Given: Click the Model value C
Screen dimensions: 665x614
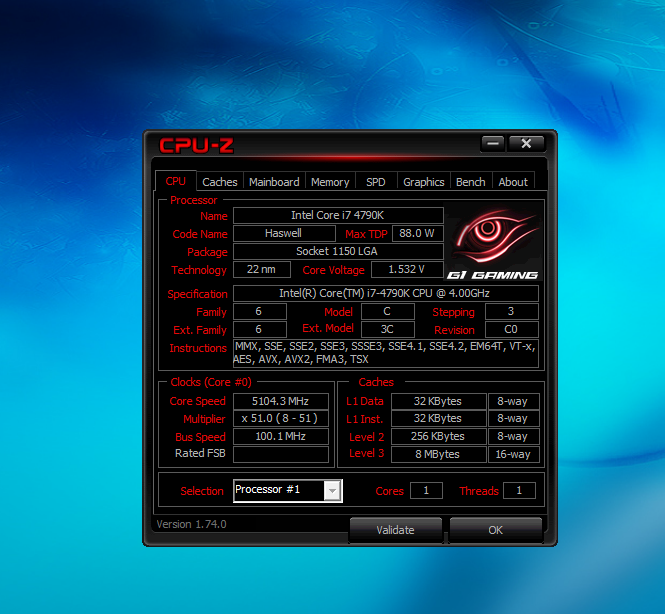Looking at the screenshot, I should pyautogui.click(x=388, y=312).
